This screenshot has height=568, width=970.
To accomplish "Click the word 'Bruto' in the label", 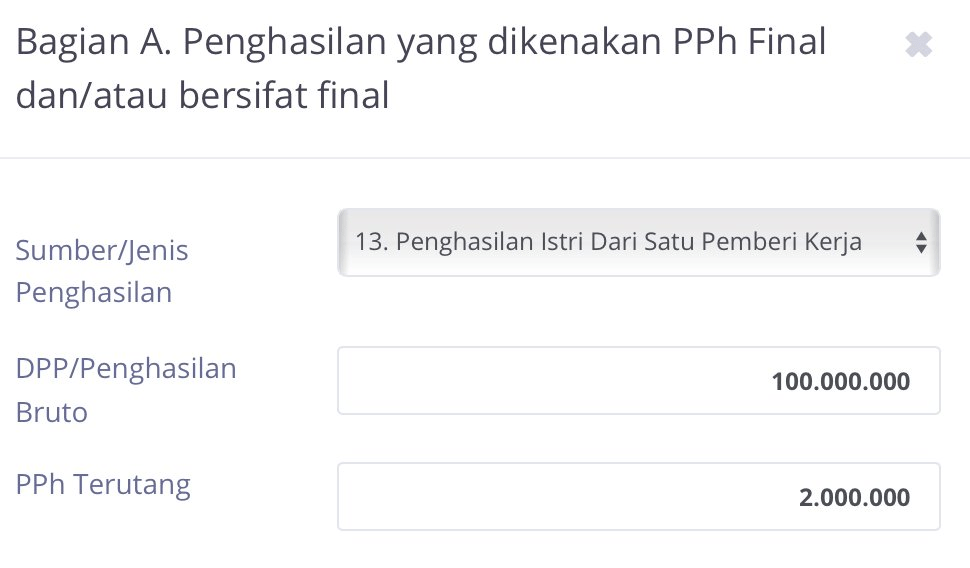I will [52, 412].
